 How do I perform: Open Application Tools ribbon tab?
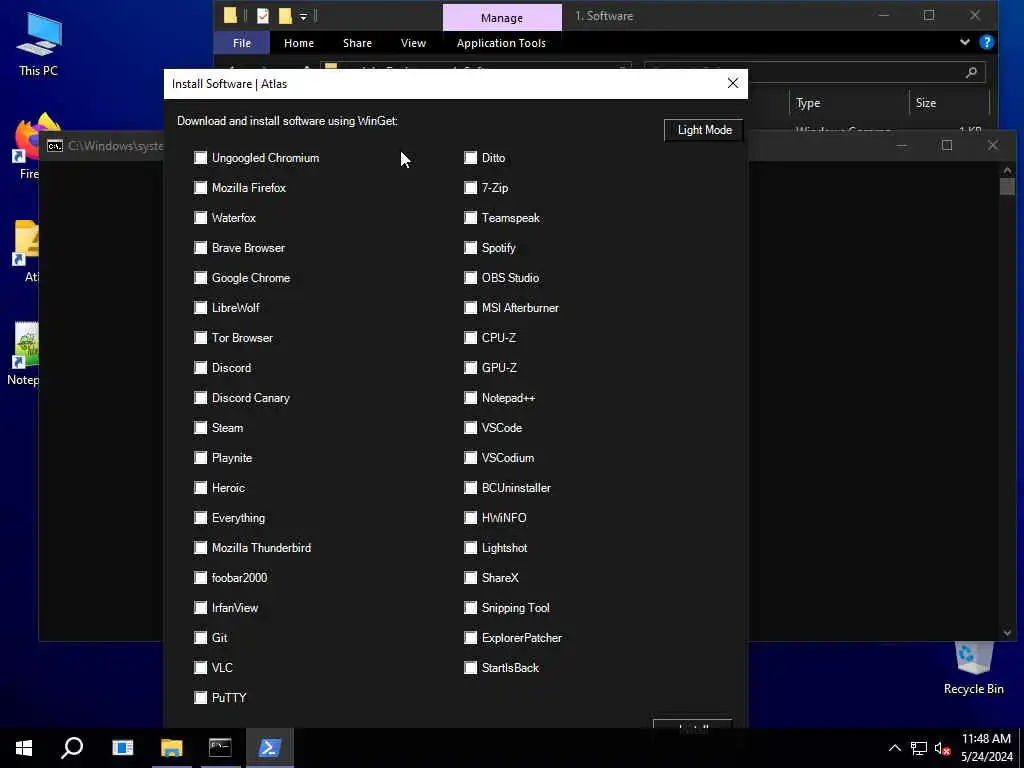point(501,43)
